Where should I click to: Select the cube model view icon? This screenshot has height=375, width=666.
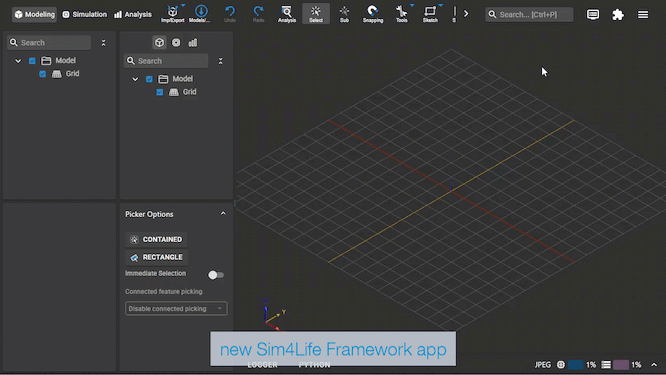(159, 42)
